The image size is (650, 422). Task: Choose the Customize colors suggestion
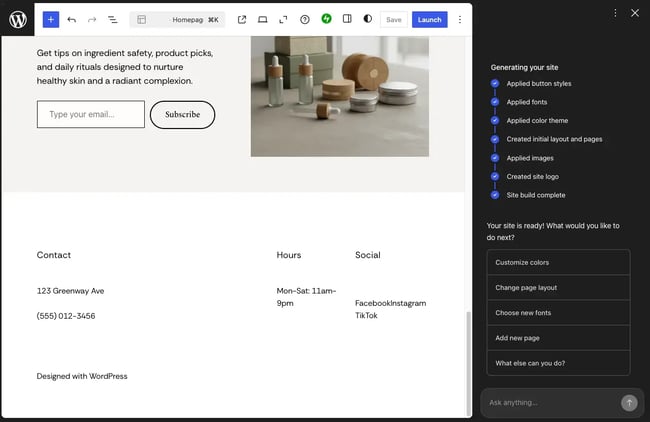coord(558,262)
